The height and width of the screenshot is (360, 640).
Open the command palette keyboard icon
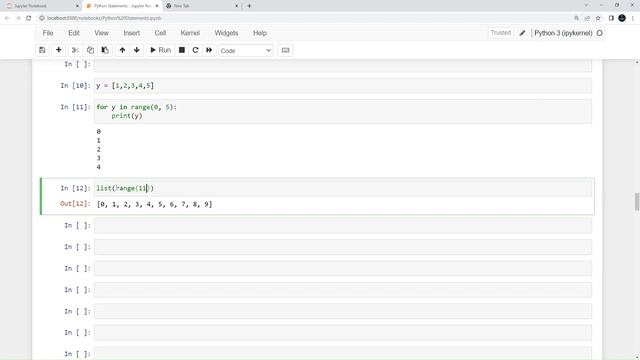tap(285, 50)
